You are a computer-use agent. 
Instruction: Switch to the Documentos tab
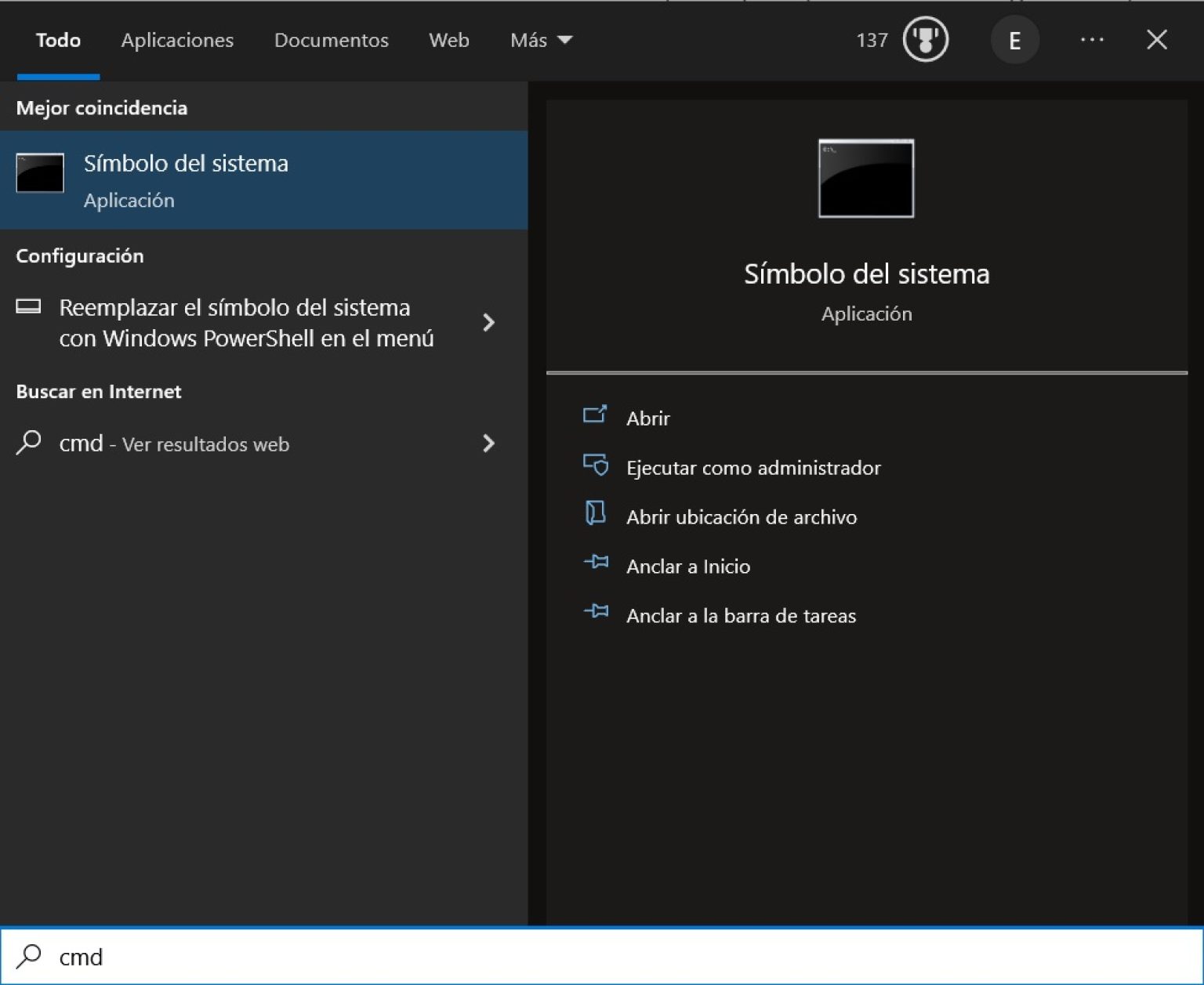[332, 40]
